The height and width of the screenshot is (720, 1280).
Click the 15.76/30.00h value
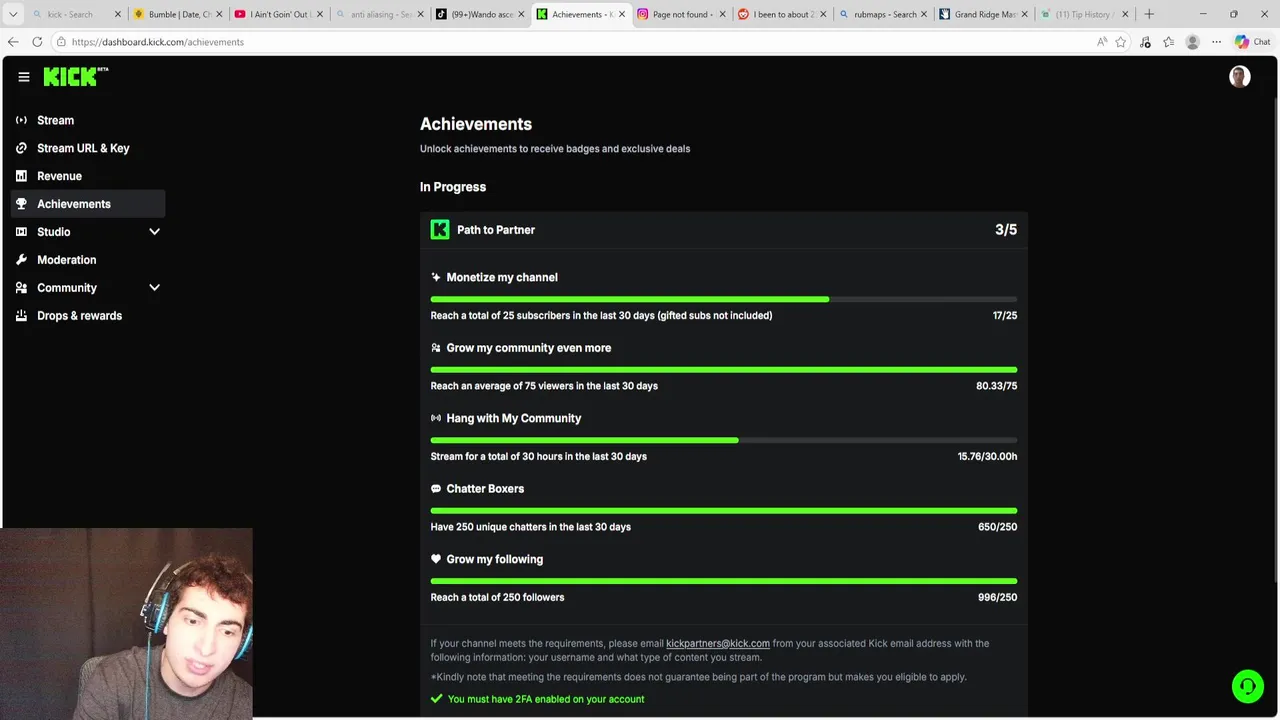(988, 456)
